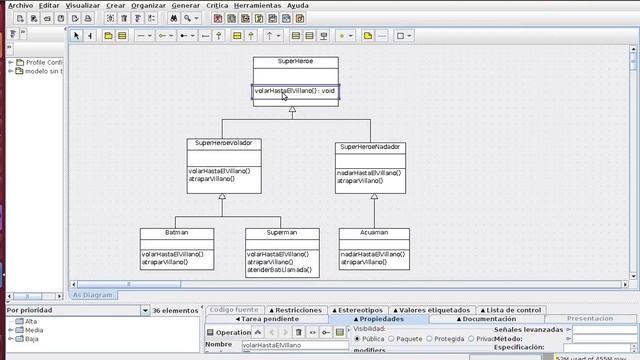Click the diagram vertical scrollbar down arrow
The width and height of the screenshot is (640, 360).
[x=633, y=276]
